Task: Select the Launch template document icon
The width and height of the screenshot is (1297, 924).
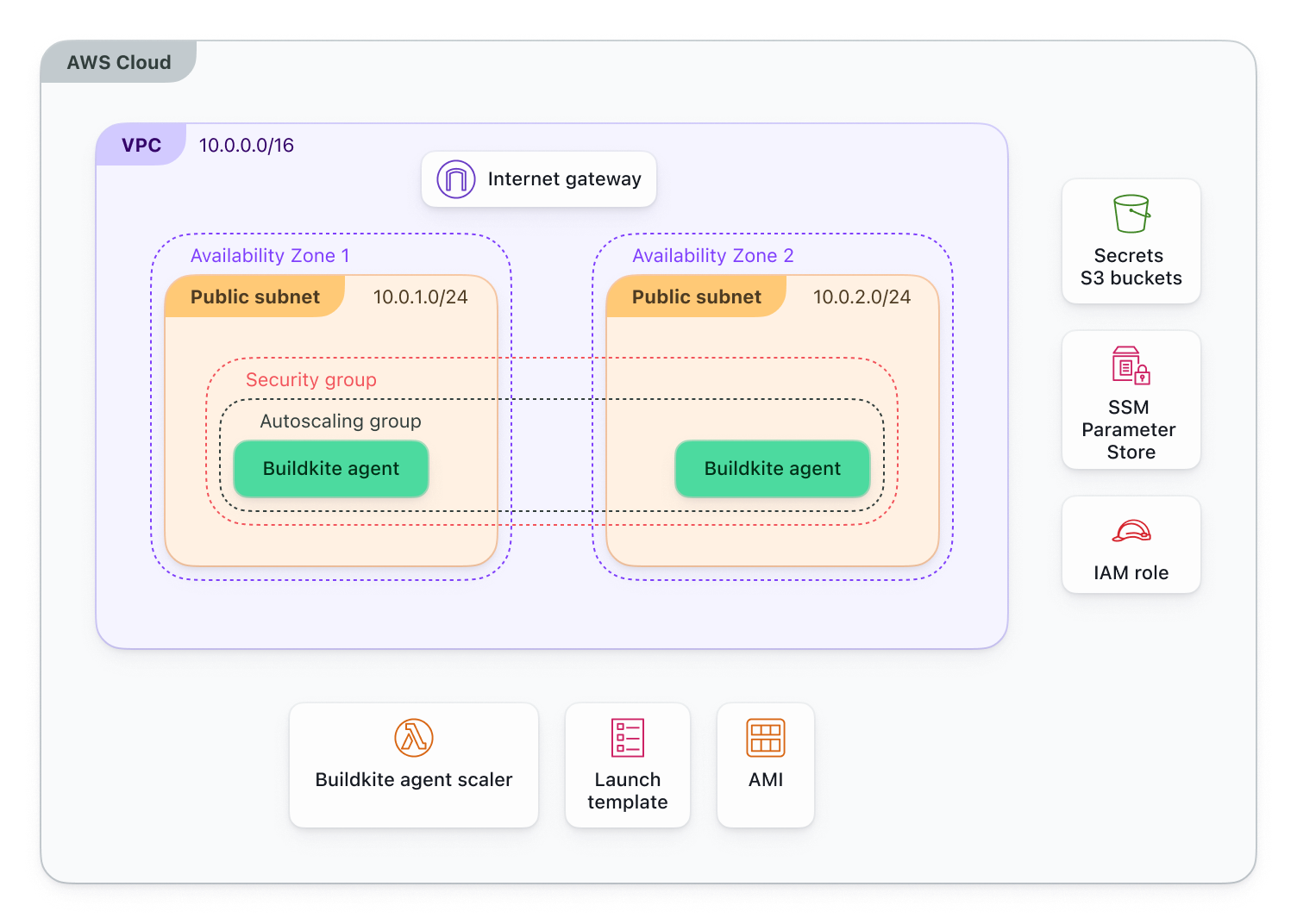Action: pyautogui.click(x=627, y=738)
